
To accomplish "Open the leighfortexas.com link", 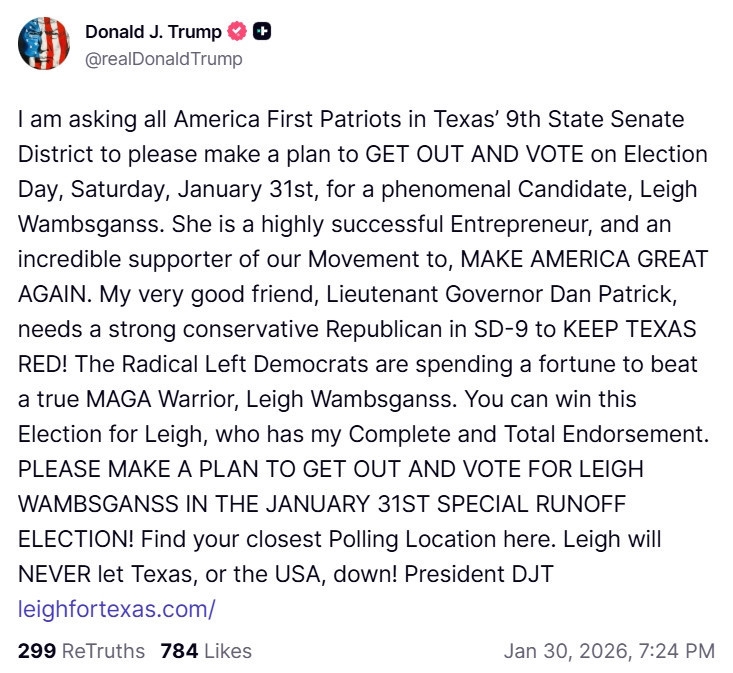I will [117, 607].
